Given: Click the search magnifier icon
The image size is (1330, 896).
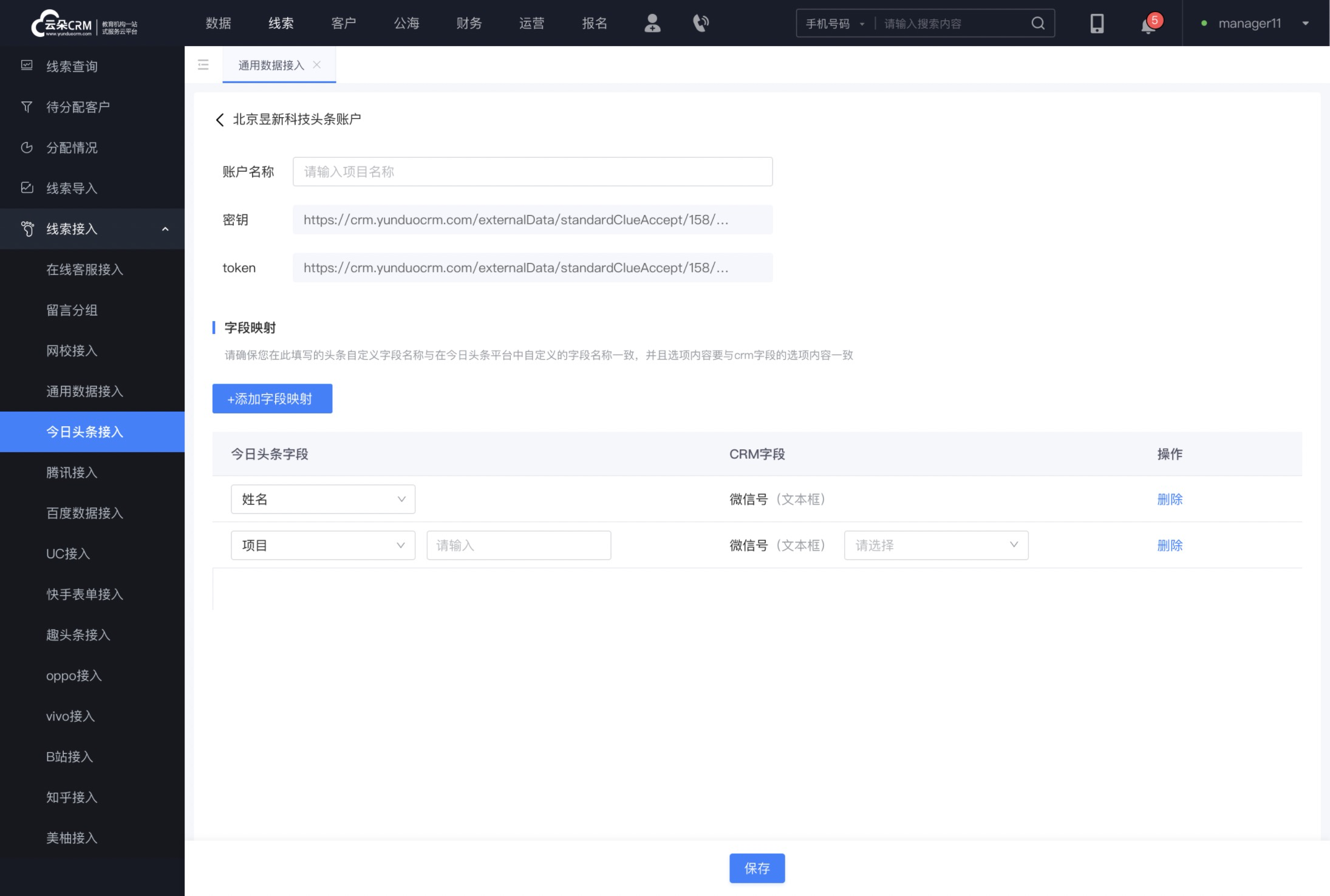Looking at the screenshot, I should [1037, 22].
